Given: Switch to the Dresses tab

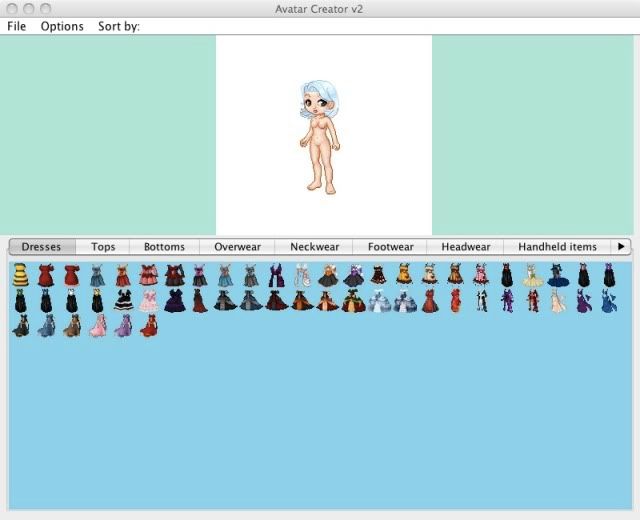Looking at the screenshot, I should coord(41,247).
